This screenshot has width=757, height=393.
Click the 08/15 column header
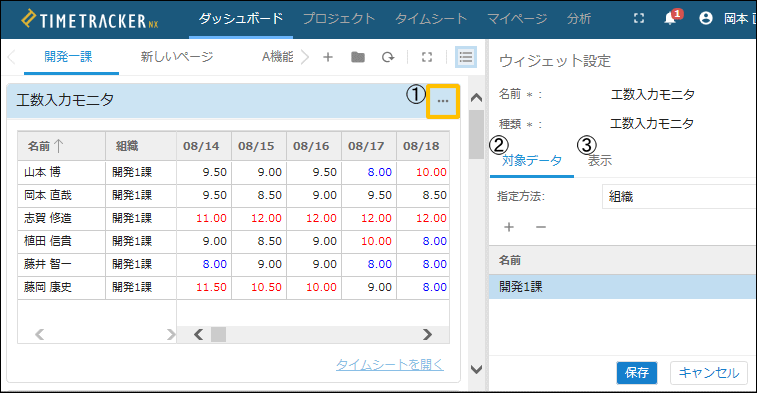[x=259, y=146]
